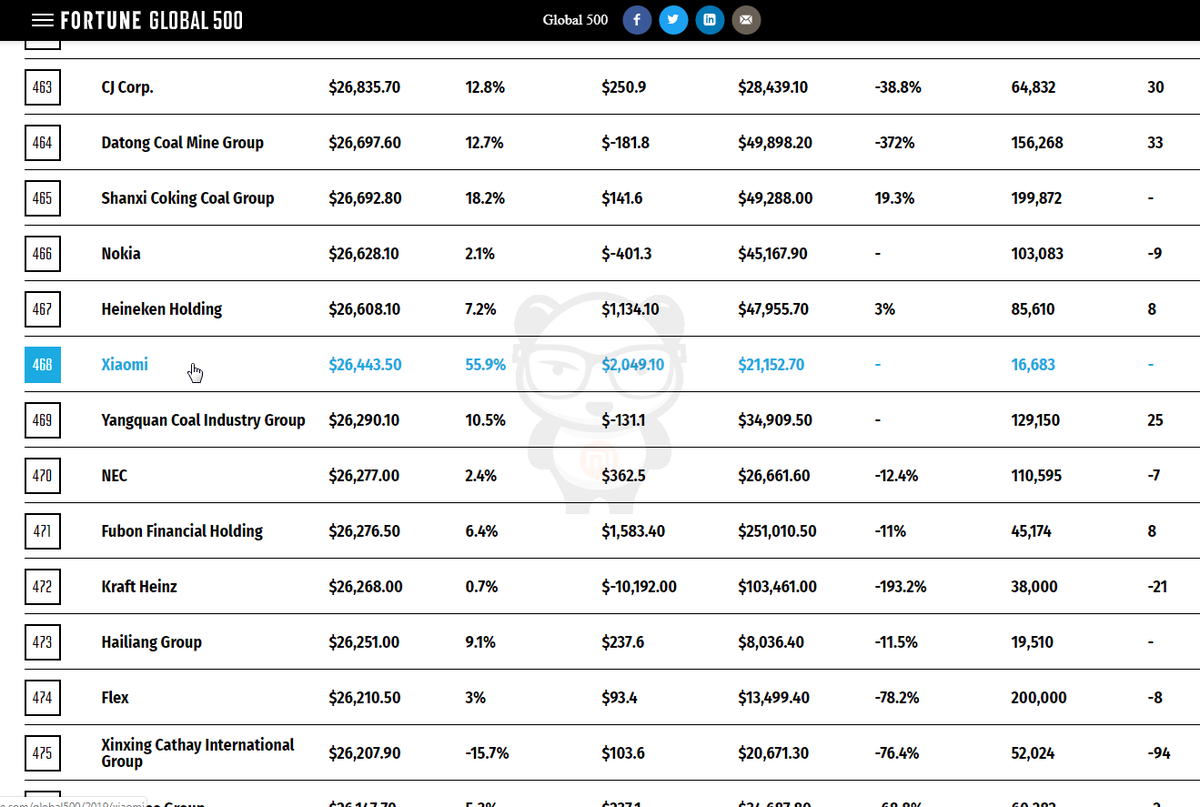This screenshot has width=1200, height=807.
Task: Select the Kraft Heinz company name
Action: click(x=139, y=587)
